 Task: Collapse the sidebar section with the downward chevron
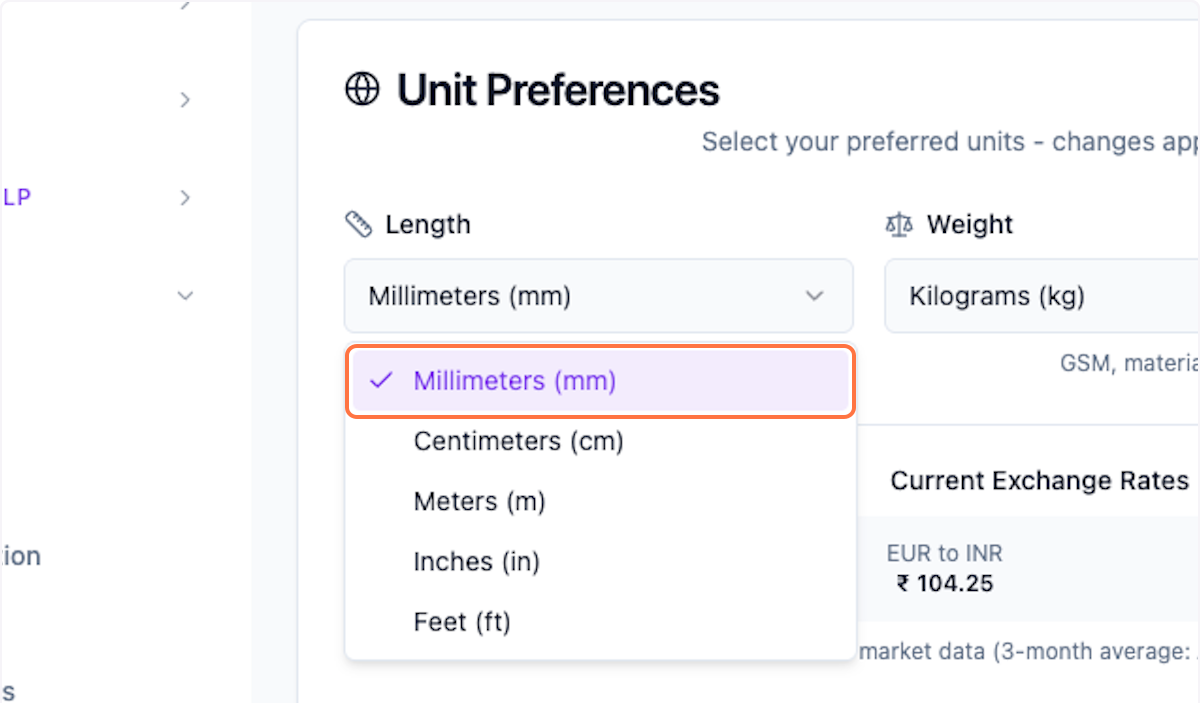click(x=185, y=296)
